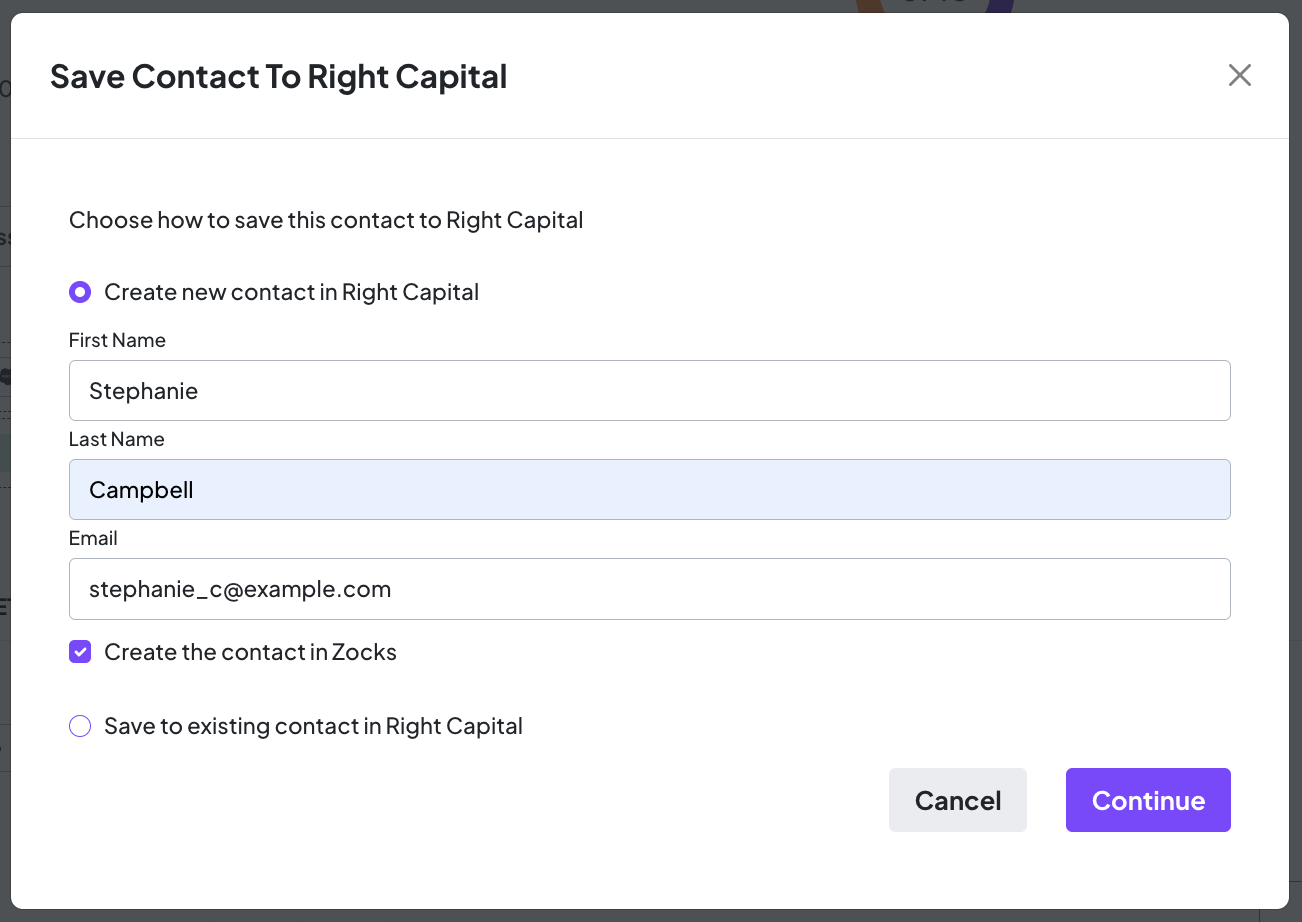1302x922 pixels.
Task: Uncheck Create the contact in Zocks checkbox
Action: click(80, 652)
